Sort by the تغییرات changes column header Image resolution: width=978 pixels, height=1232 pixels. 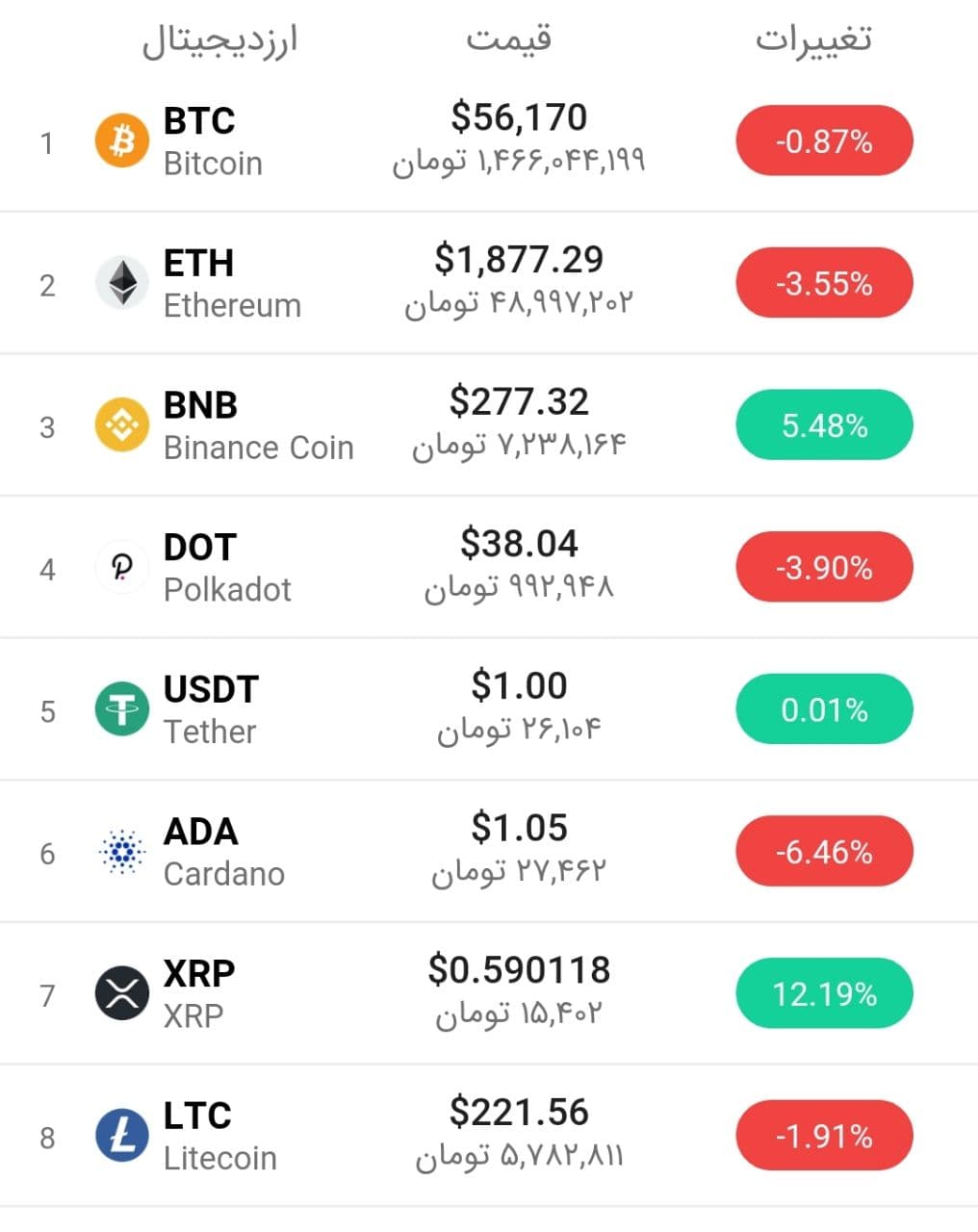(x=813, y=38)
